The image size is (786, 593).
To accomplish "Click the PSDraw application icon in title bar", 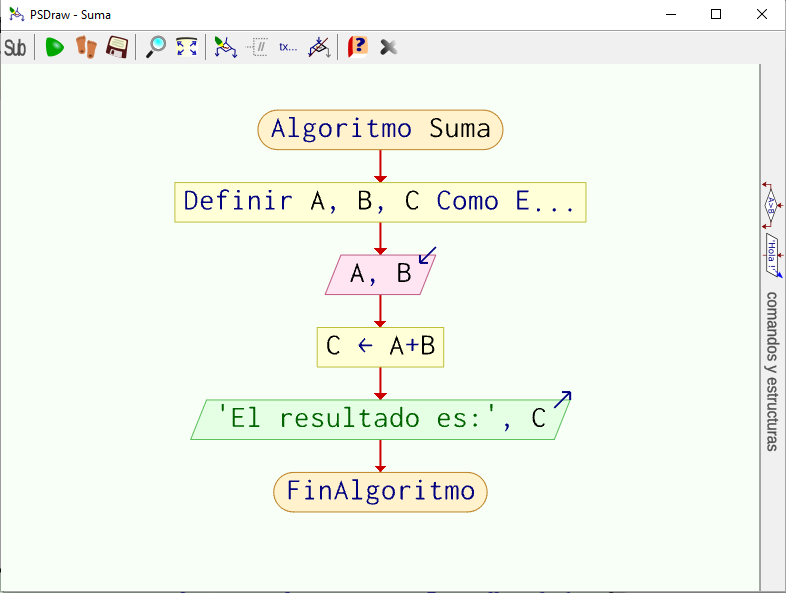I will coord(17,15).
